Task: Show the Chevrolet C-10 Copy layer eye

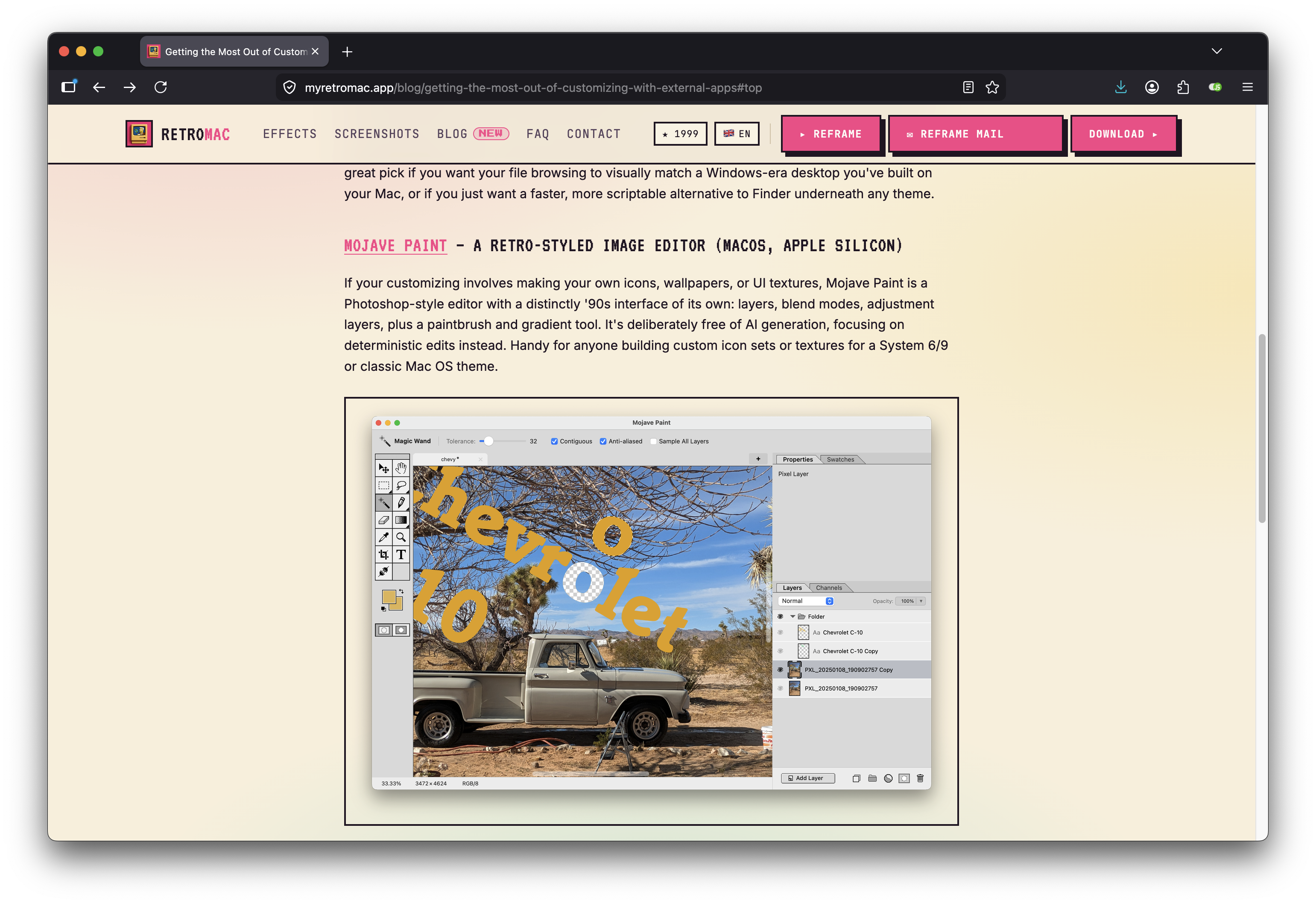Action: (x=780, y=651)
